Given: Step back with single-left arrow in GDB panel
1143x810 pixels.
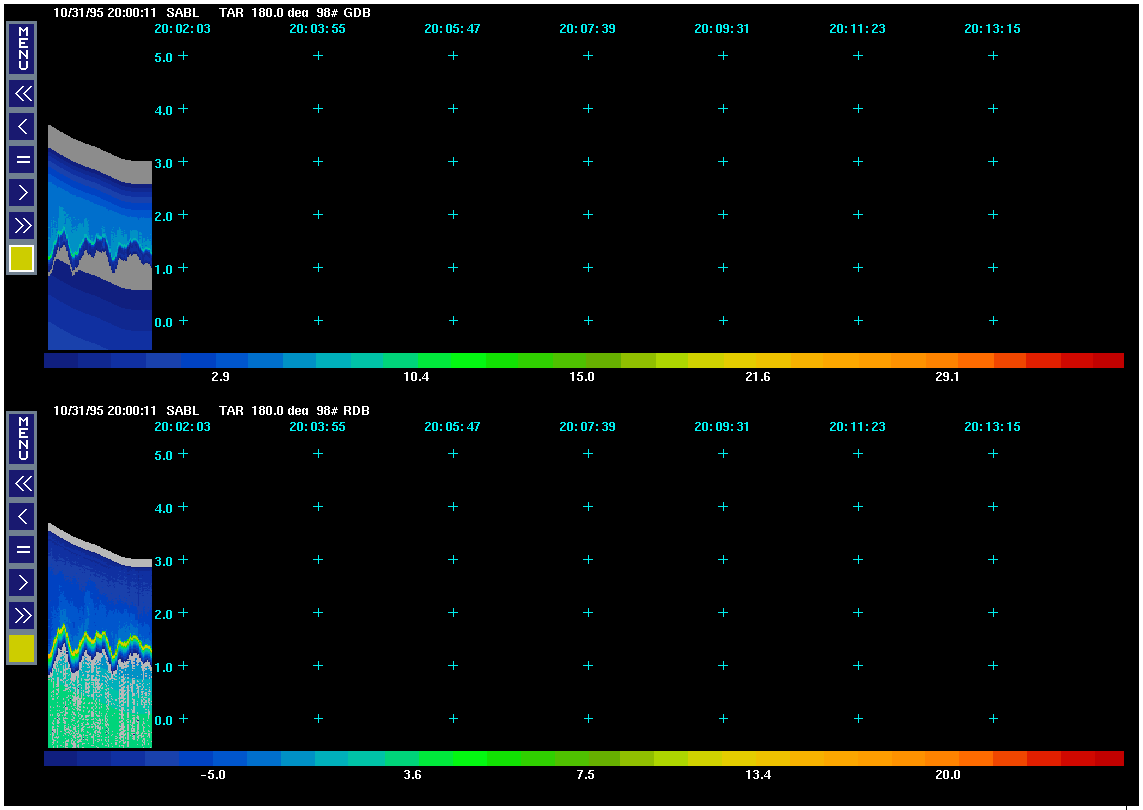Looking at the screenshot, I should pos(22,127).
